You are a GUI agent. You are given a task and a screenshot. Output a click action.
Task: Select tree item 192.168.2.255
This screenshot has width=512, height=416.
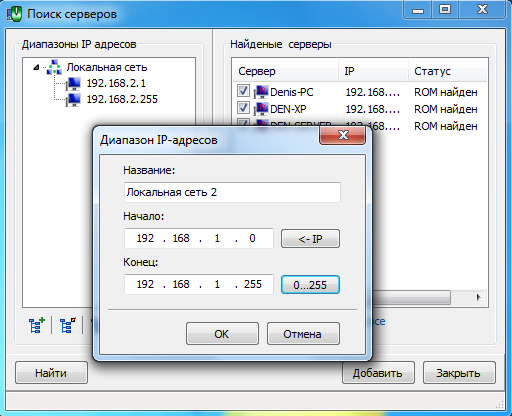click(x=122, y=99)
